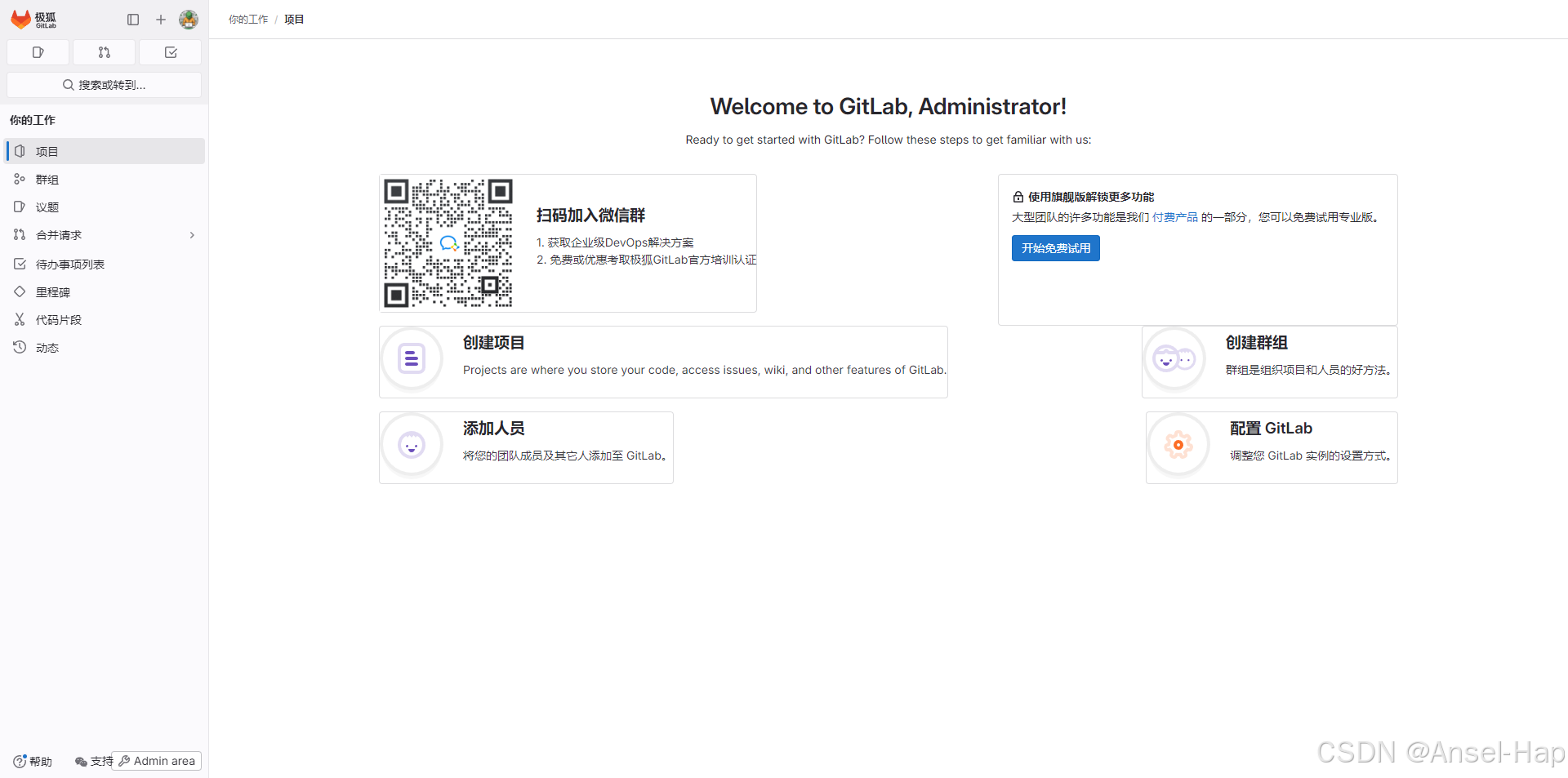The width and height of the screenshot is (1568, 778).
Task: Open 代码片段 in the sidebar
Action: [105, 319]
